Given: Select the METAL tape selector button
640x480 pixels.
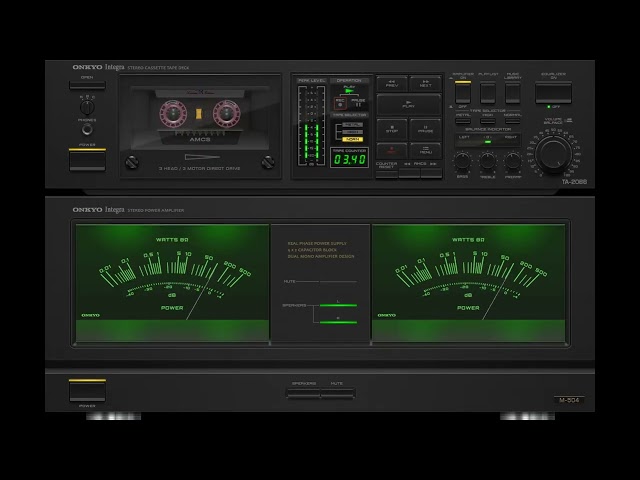Looking at the screenshot, I should click(x=463, y=121).
